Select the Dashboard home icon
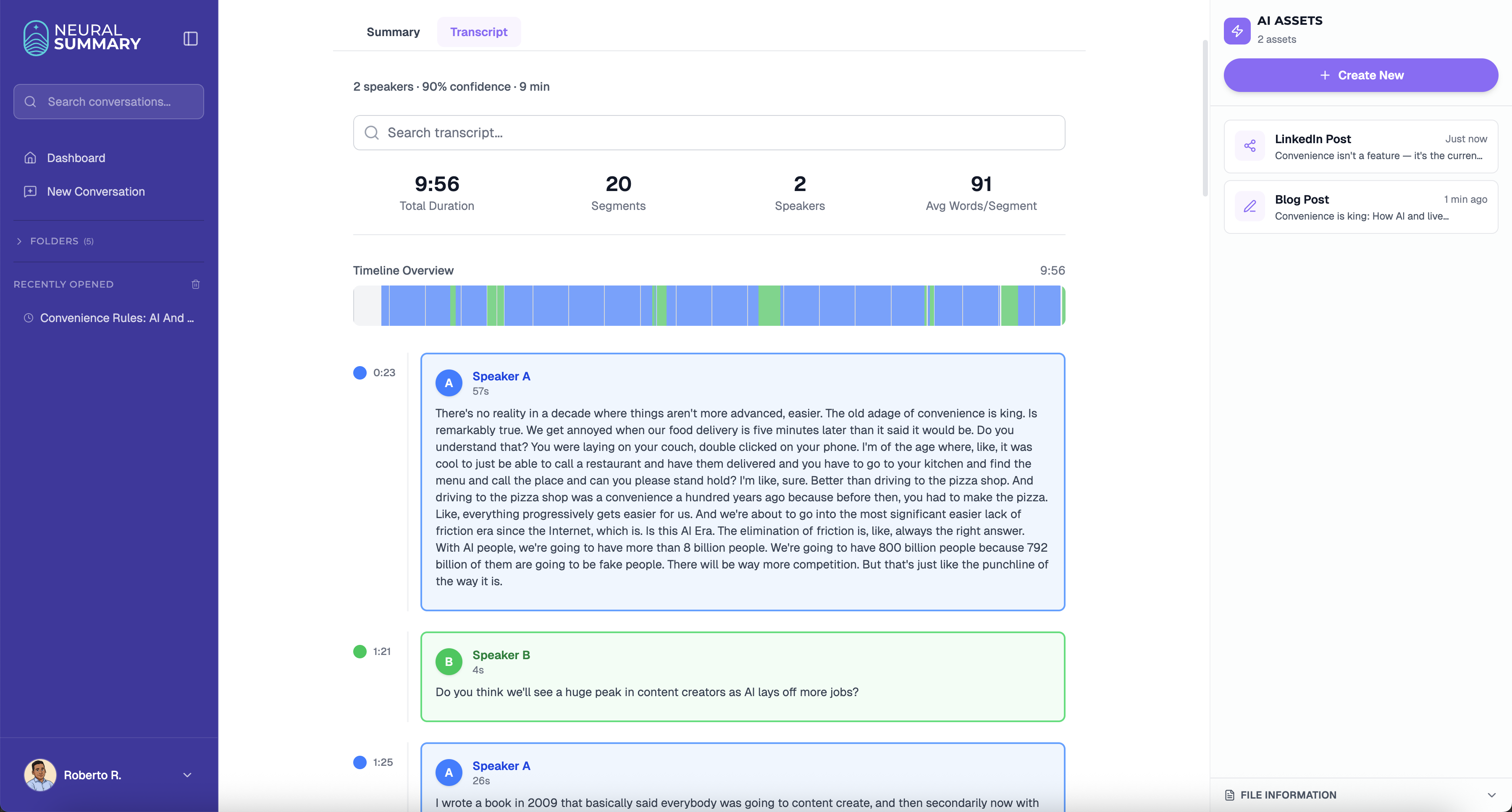This screenshot has height=812, width=1512. click(x=30, y=157)
